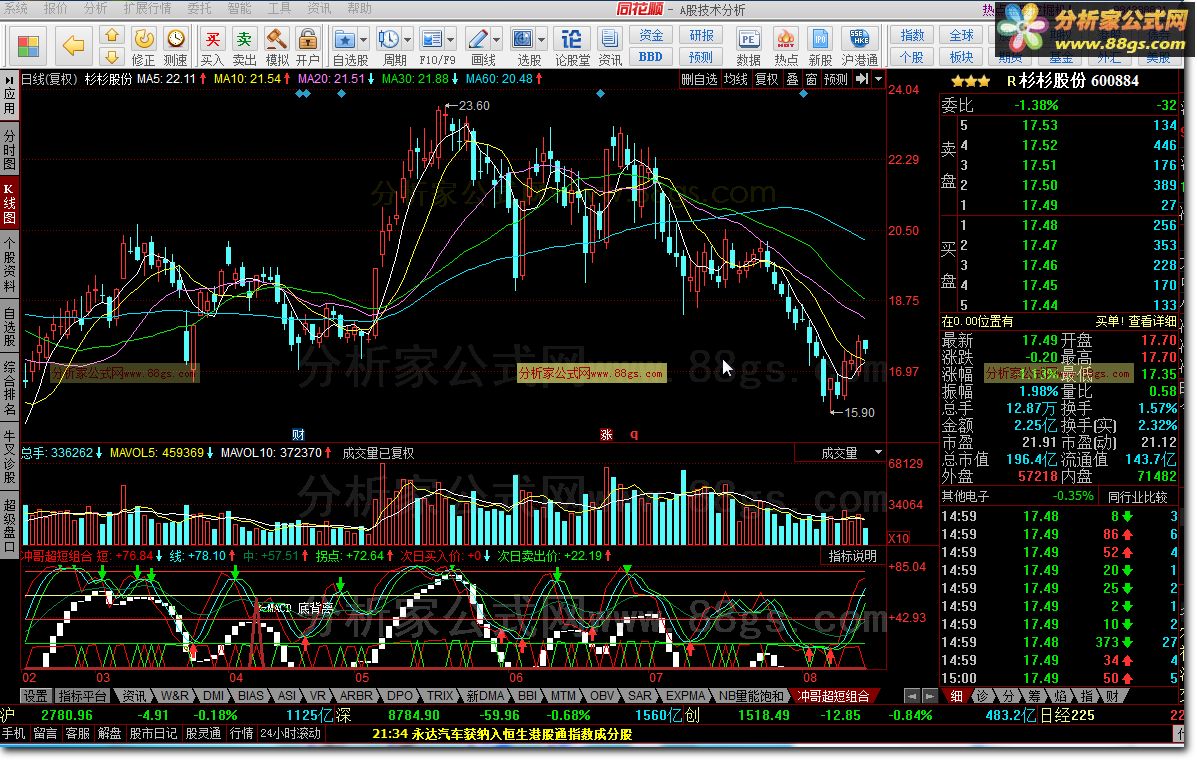
Task: Click the 开户 padlock account icon
Action: (308, 47)
